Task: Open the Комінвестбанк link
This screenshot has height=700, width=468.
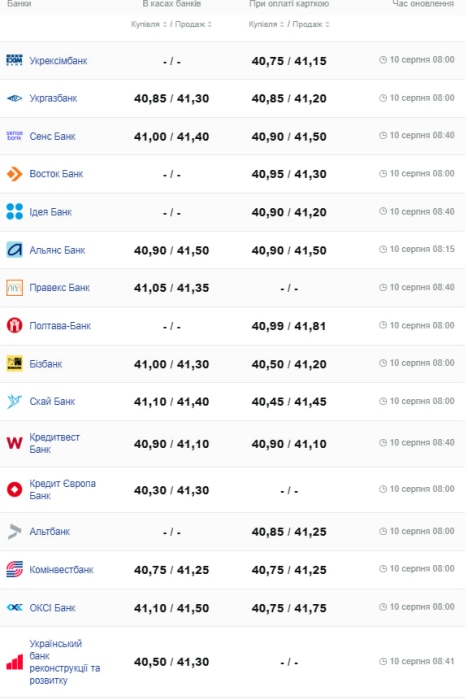Action: tap(61, 570)
